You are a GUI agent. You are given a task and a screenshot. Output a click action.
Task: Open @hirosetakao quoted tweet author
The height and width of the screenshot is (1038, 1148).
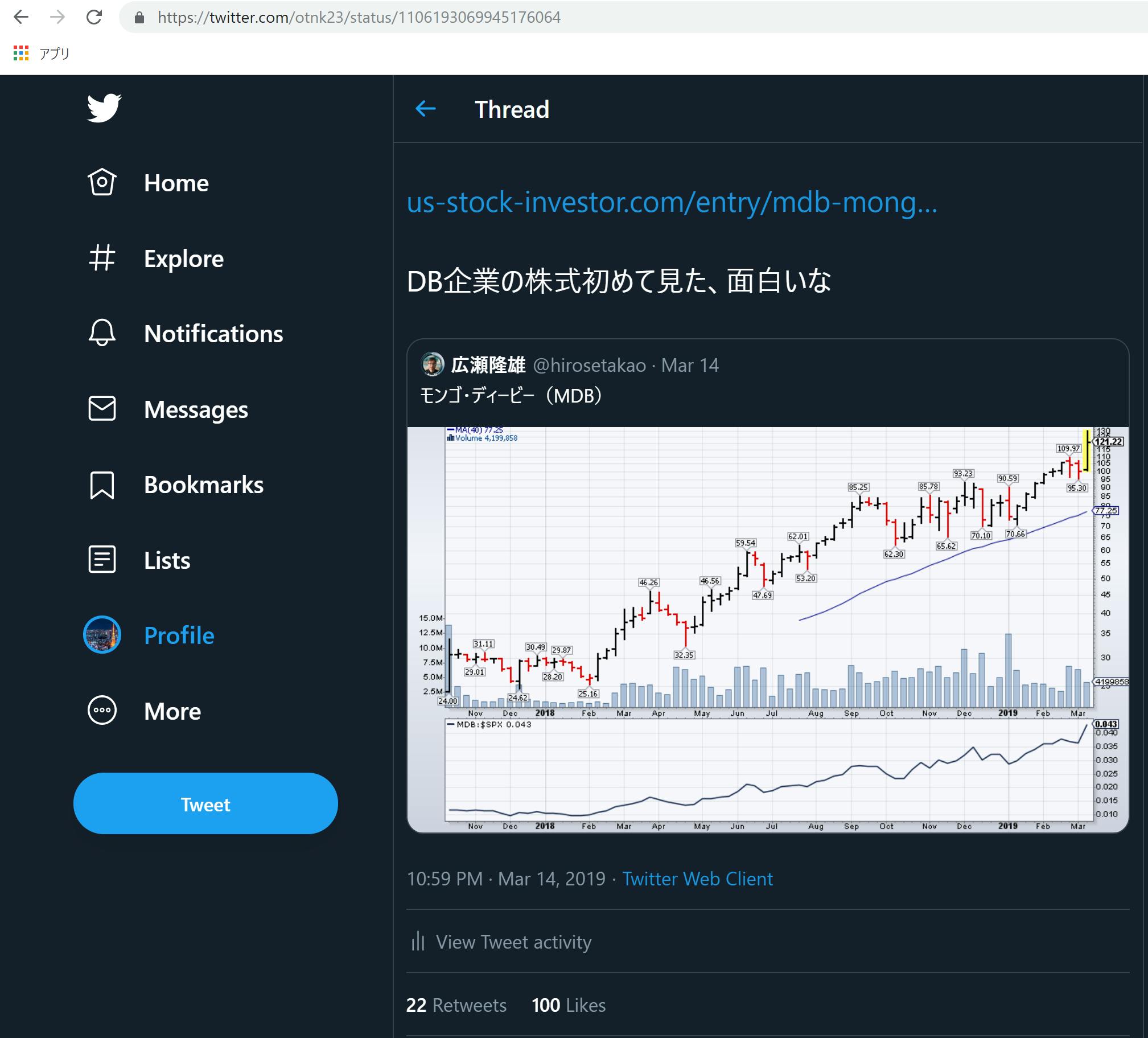click(x=589, y=365)
